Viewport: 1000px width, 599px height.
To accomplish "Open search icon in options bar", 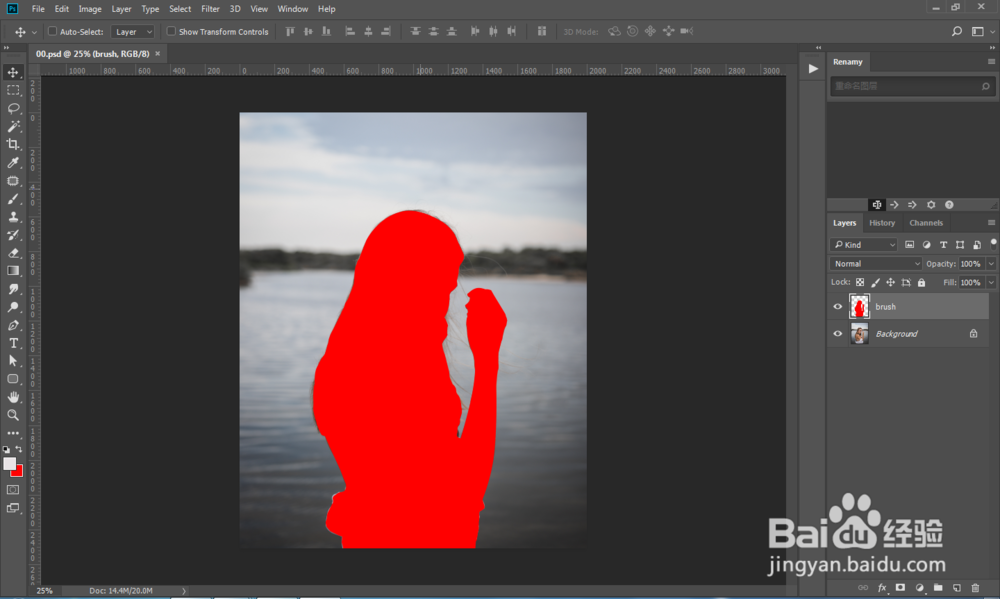I will click(957, 31).
